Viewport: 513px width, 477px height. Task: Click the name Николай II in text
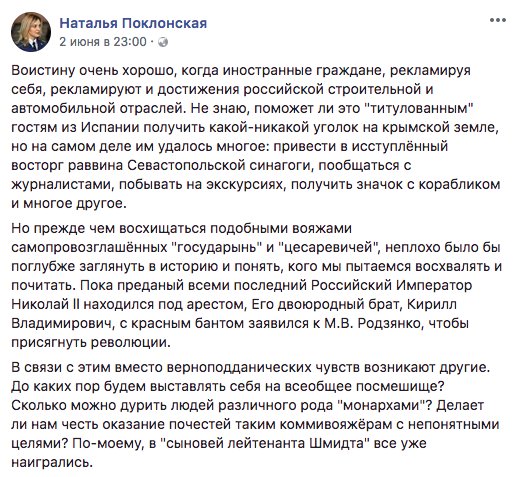[x=45, y=305]
